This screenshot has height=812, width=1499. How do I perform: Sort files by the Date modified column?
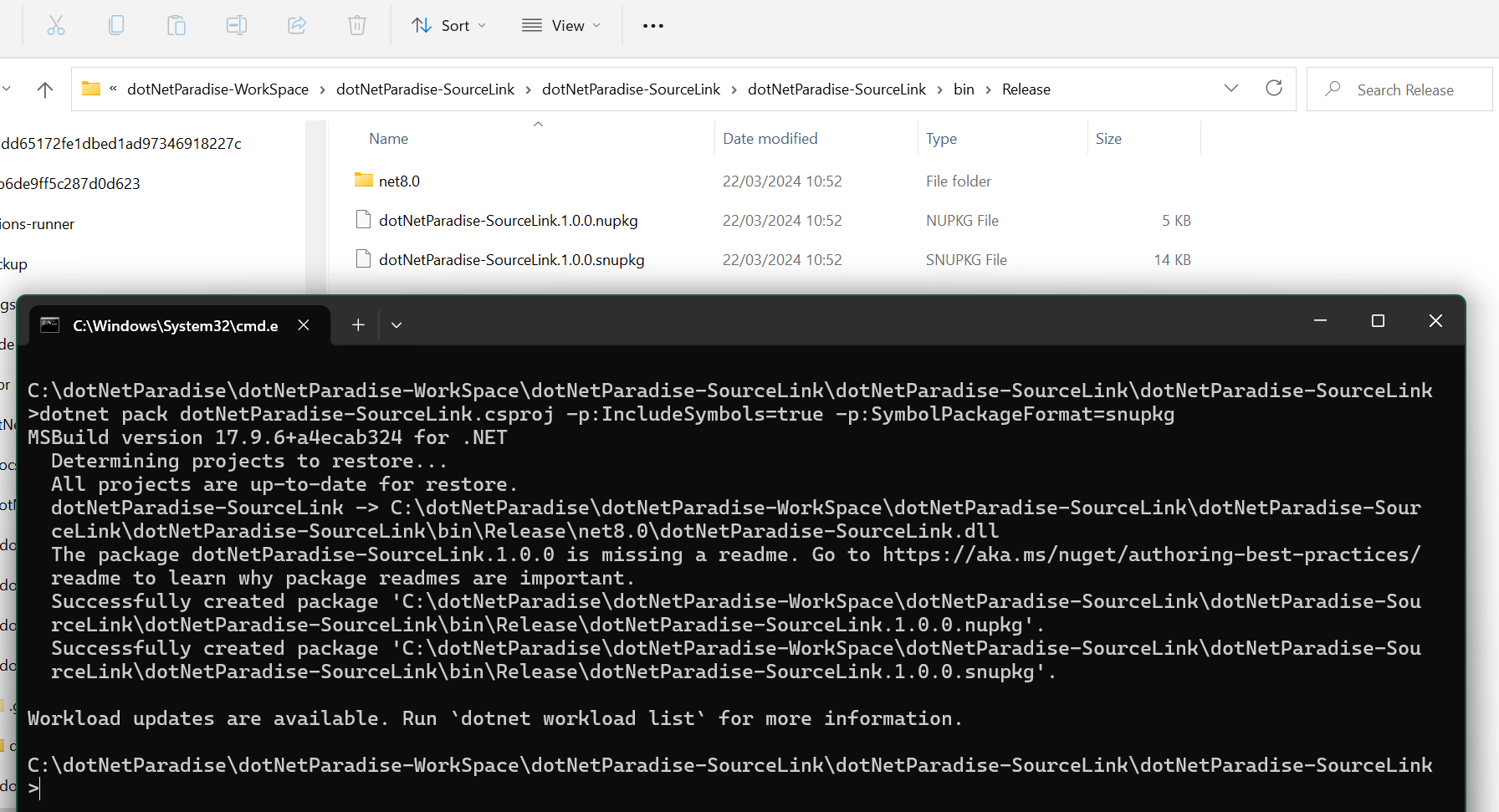(x=770, y=139)
